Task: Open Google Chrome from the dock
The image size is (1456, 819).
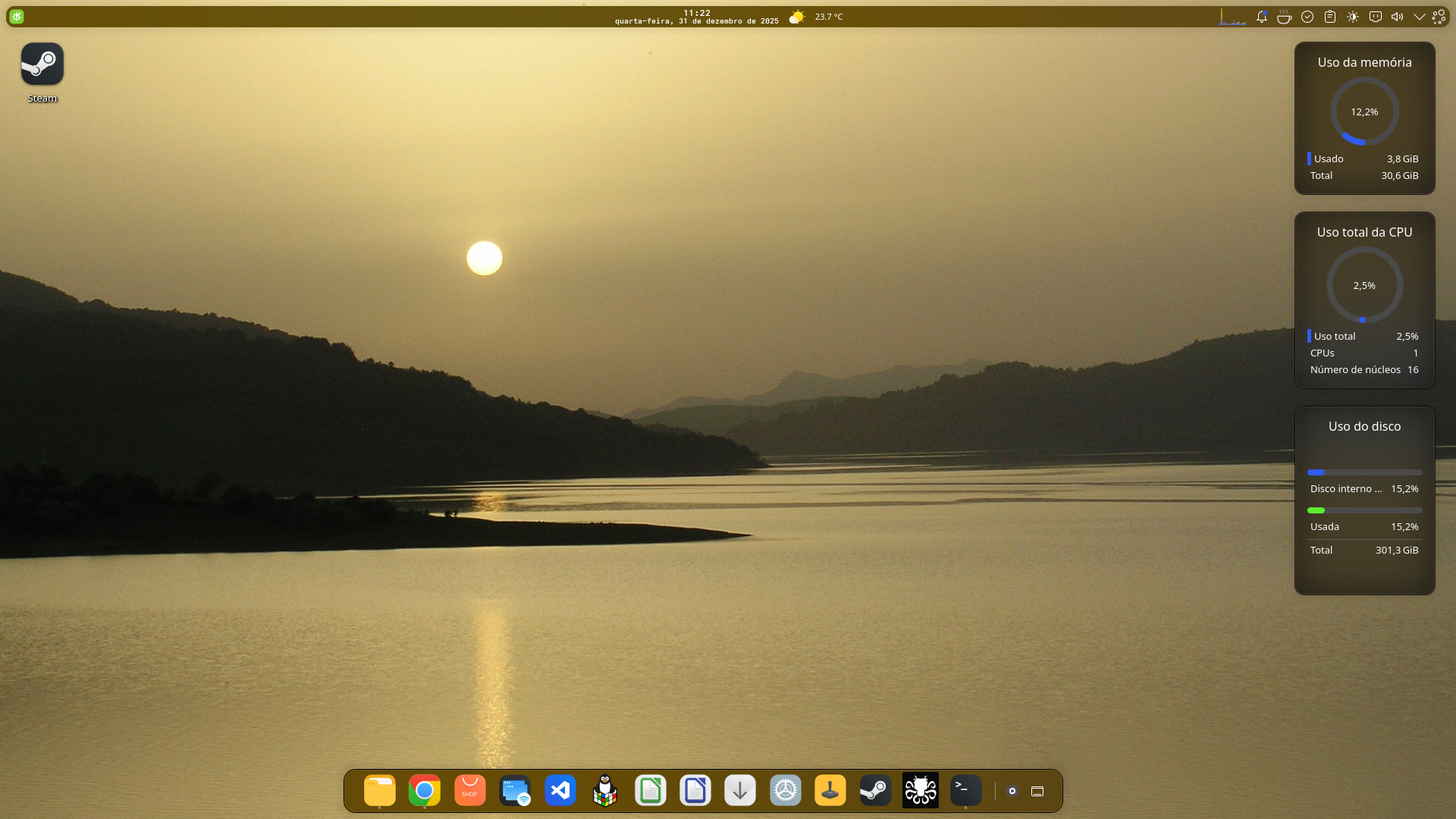Action: point(424,791)
